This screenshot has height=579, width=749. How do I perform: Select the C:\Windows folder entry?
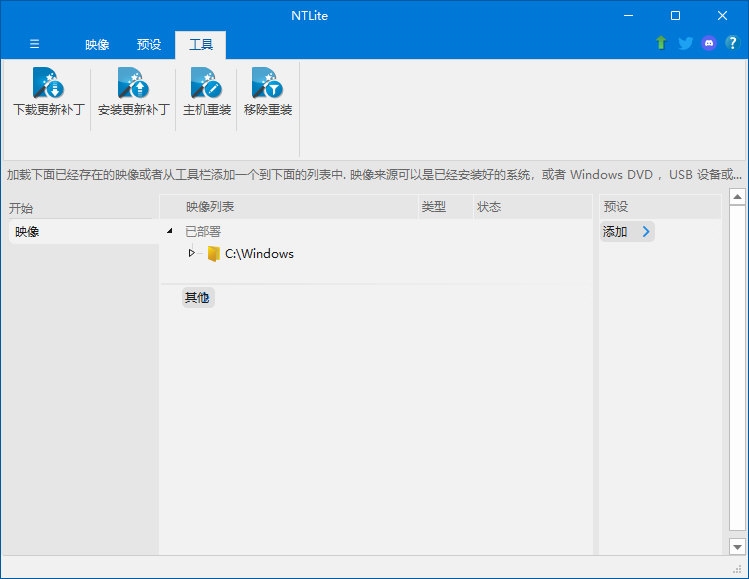[259, 254]
